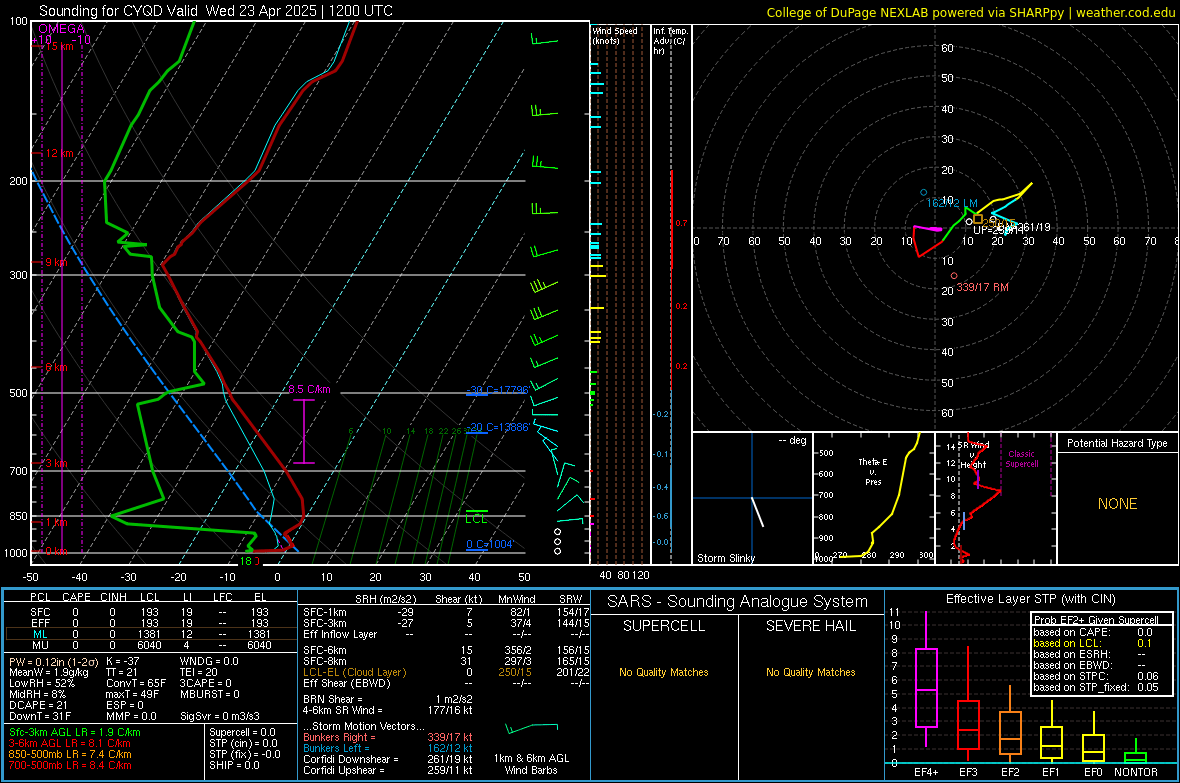1180x783 pixels.
Task: Click the 'ConvT = 65F' value
Action: (x=135, y=683)
